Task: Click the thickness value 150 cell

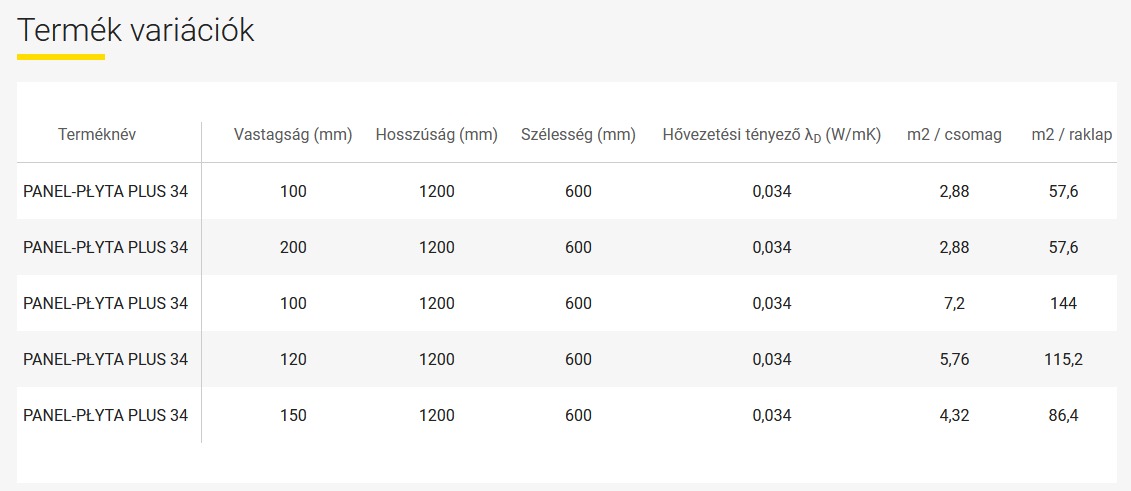Action: point(293,415)
